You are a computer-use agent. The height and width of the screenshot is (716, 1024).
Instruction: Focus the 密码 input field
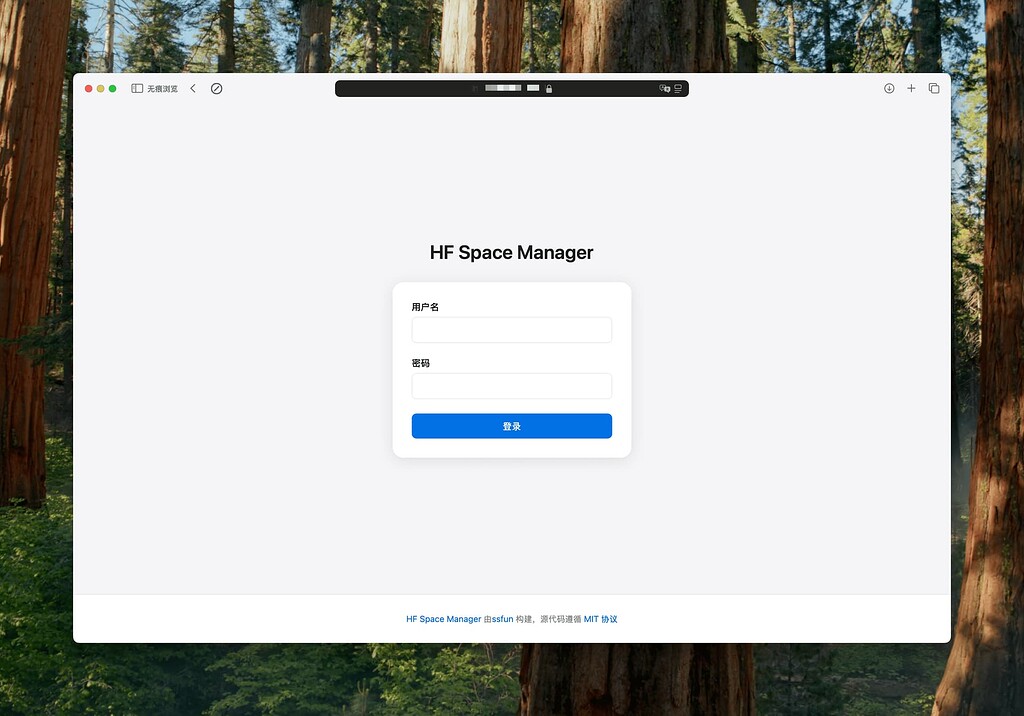coord(512,386)
